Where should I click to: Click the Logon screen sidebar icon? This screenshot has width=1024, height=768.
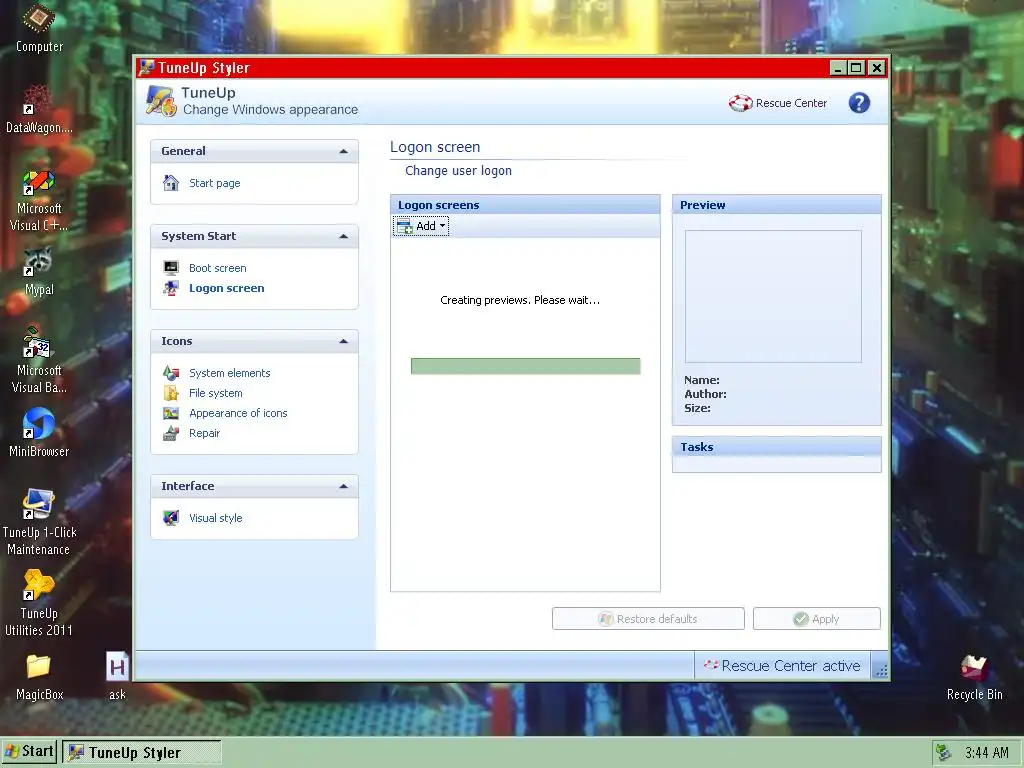[171, 288]
